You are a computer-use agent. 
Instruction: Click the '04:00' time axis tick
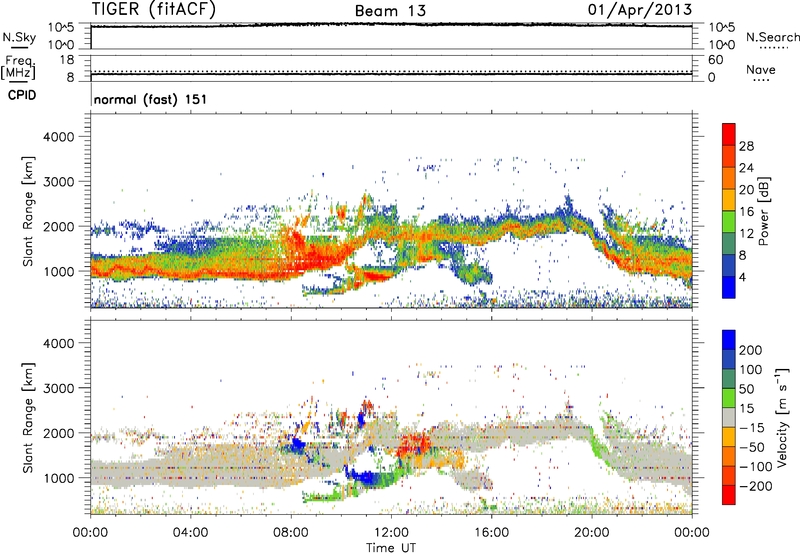191,533
